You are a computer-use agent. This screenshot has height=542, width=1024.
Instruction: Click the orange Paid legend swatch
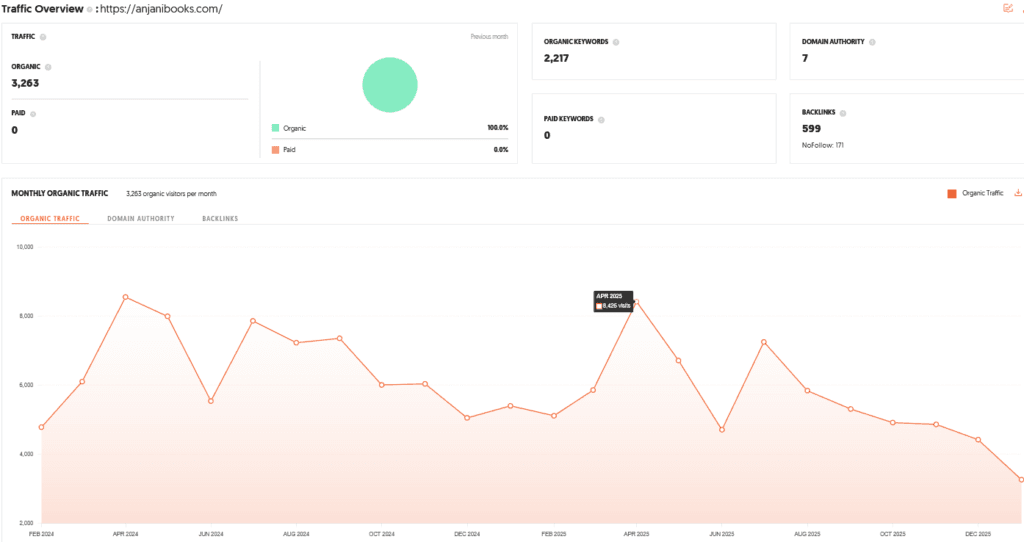click(x=275, y=149)
